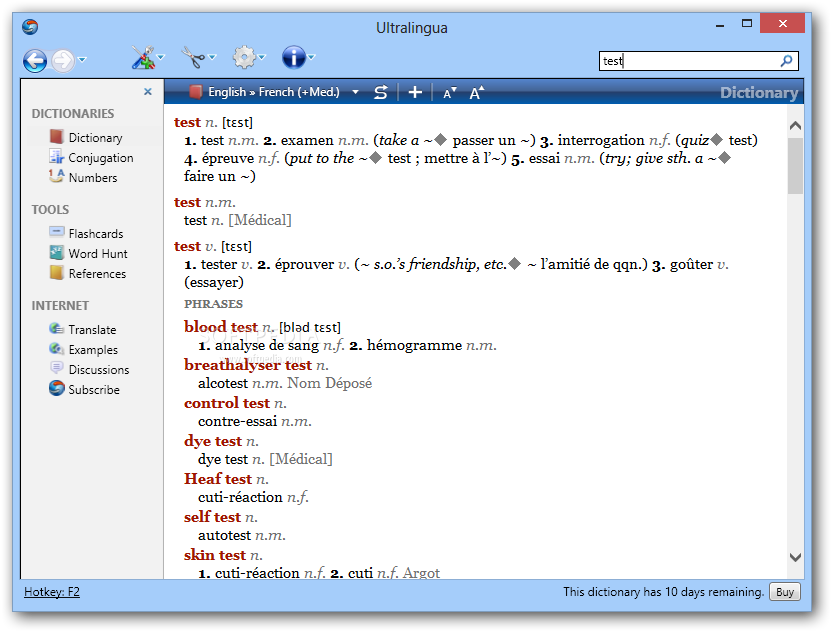832x632 pixels.
Task: Click the Conjugation icon in sidebar
Action: pos(56,157)
